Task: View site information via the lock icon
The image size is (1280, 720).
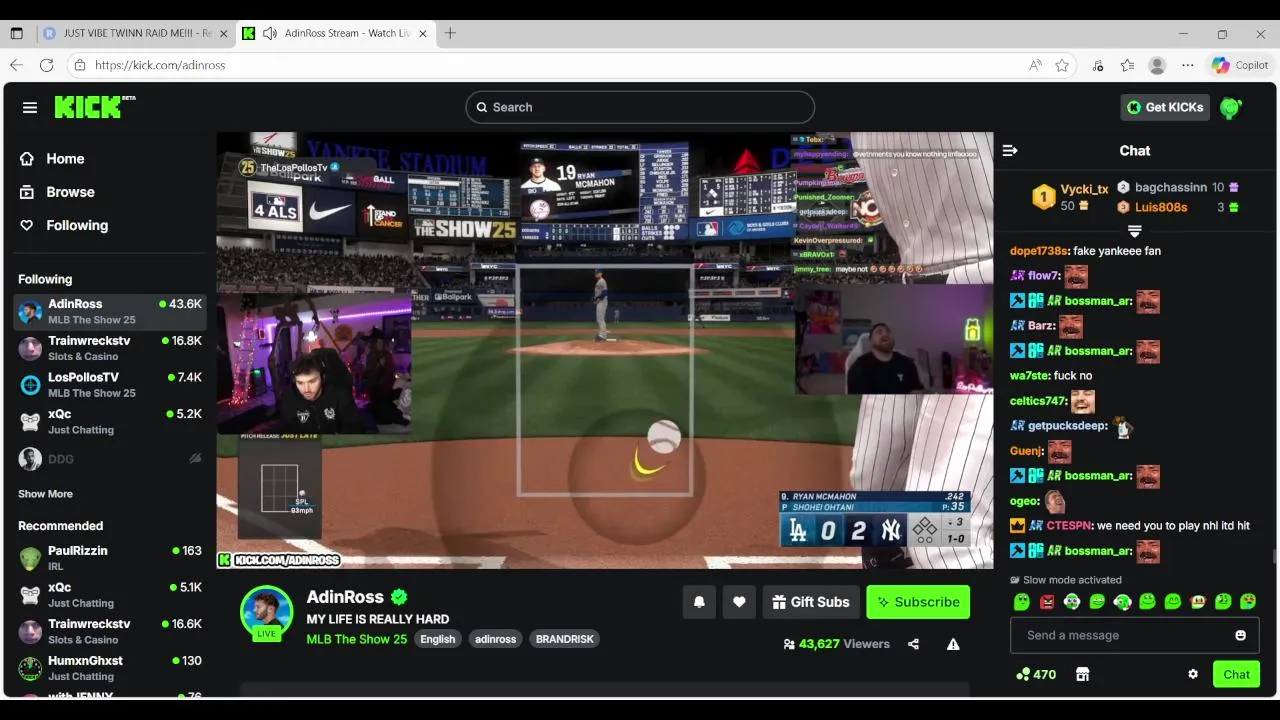Action: (80, 65)
